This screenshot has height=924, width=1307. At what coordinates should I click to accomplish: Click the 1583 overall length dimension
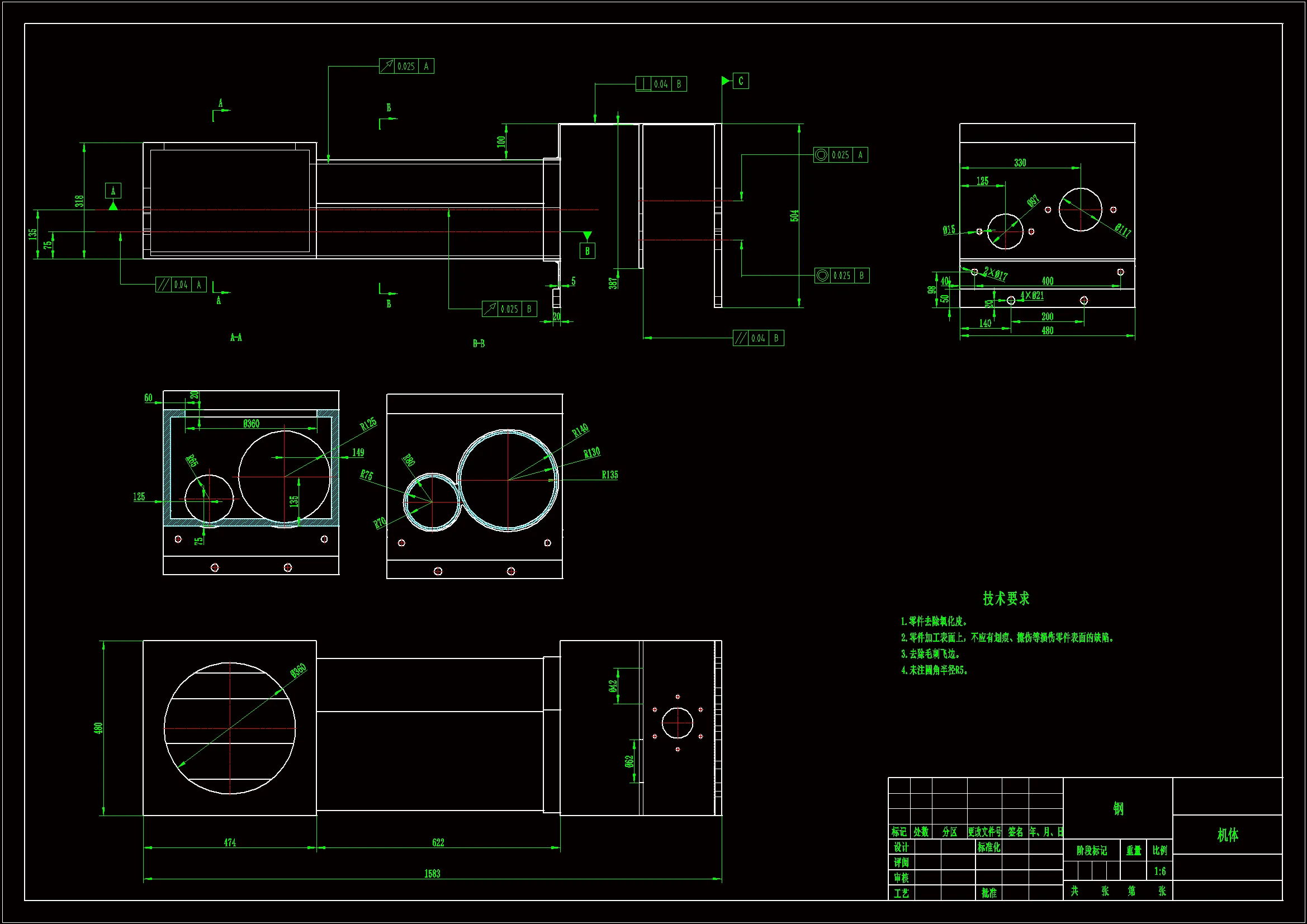coord(432,874)
